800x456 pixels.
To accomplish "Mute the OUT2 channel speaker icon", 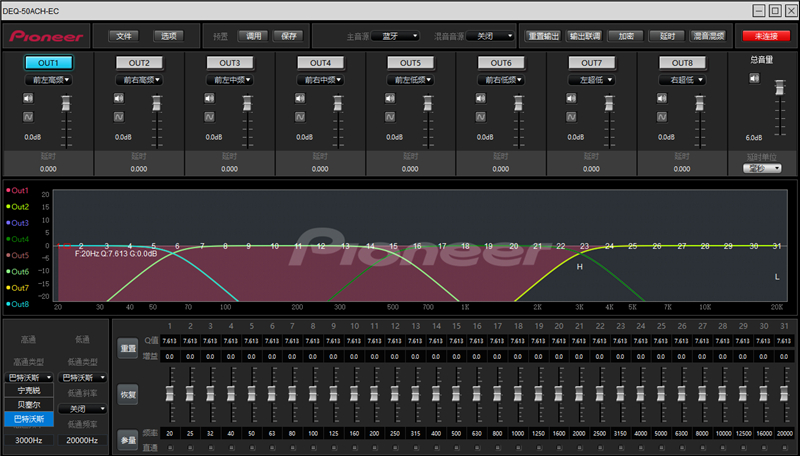I will click(119, 98).
